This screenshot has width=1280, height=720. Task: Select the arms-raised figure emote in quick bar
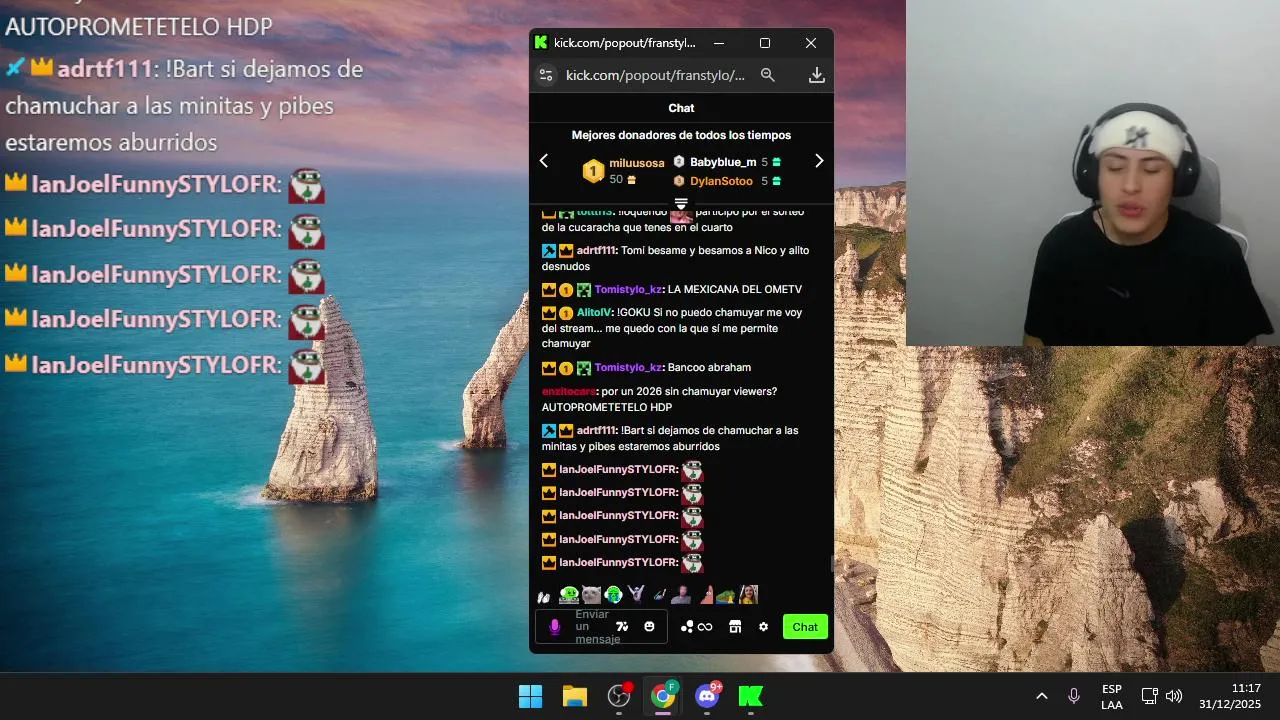[636, 595]
